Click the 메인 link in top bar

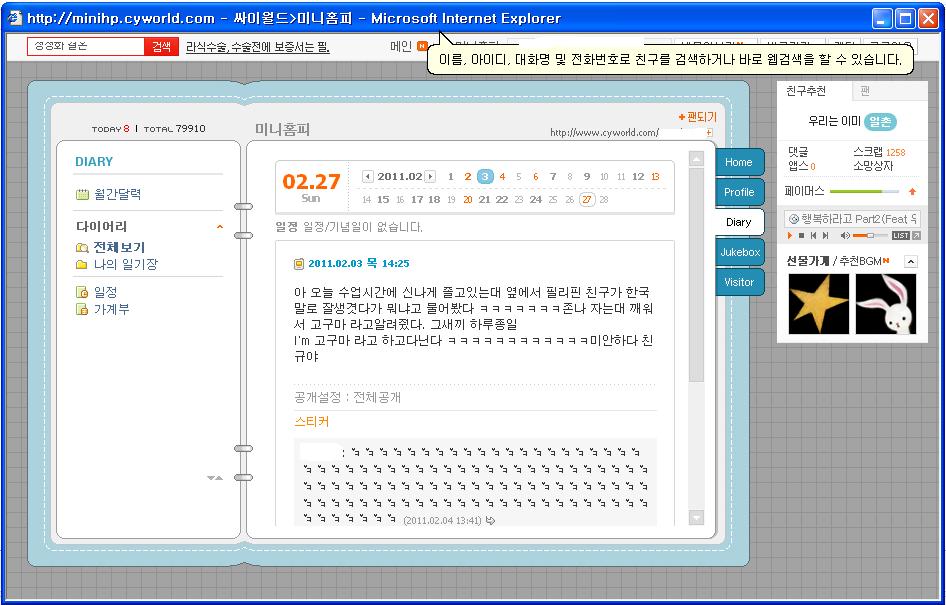click(x=401, y=46)
